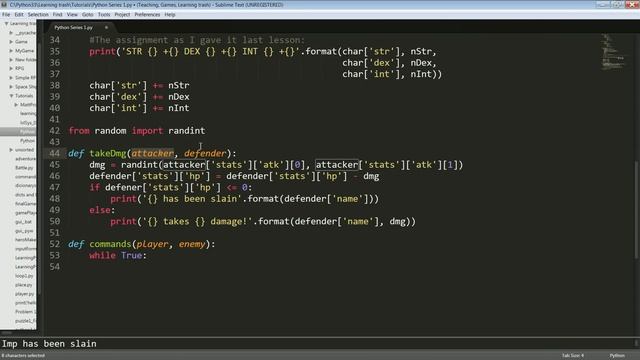640x360 pixels.
Task: Open the Tools menu
Action: click(104, 14)
